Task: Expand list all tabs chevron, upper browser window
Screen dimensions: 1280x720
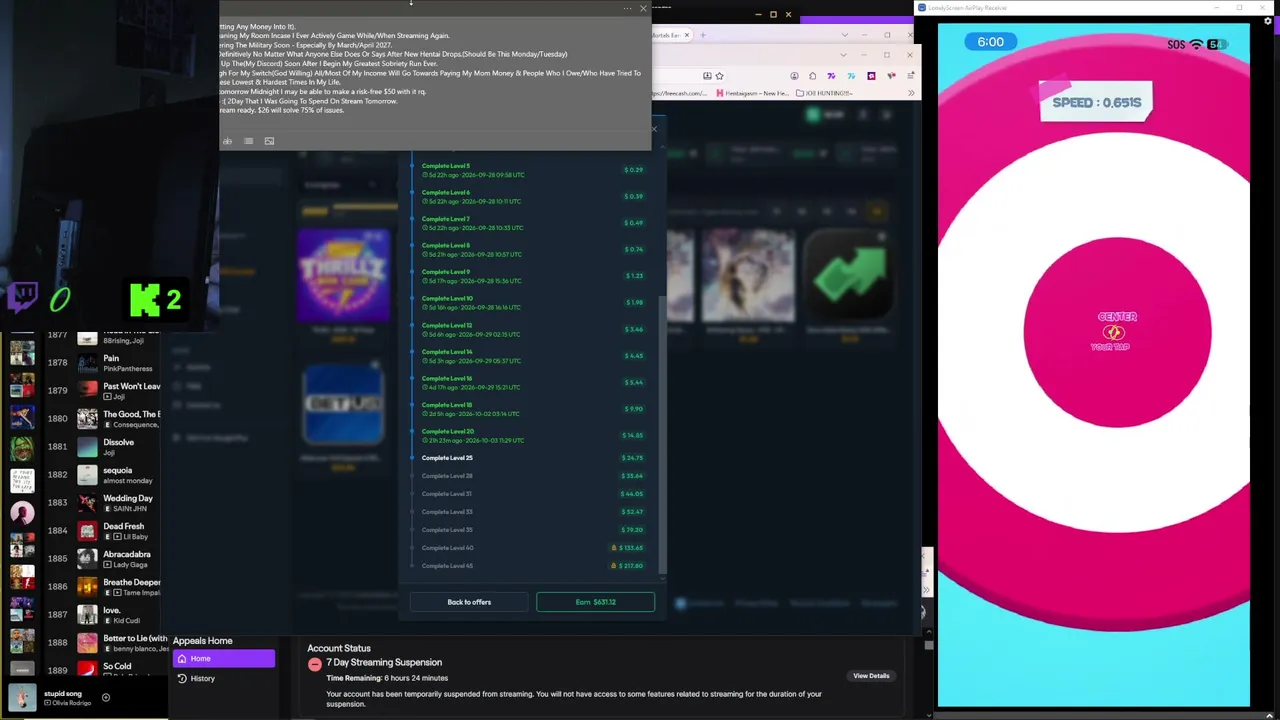Action: (844, 35)
